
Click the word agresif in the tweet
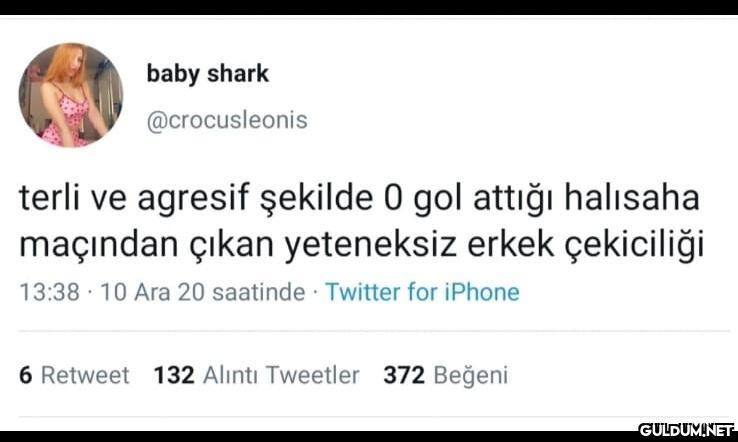point(193,198)
